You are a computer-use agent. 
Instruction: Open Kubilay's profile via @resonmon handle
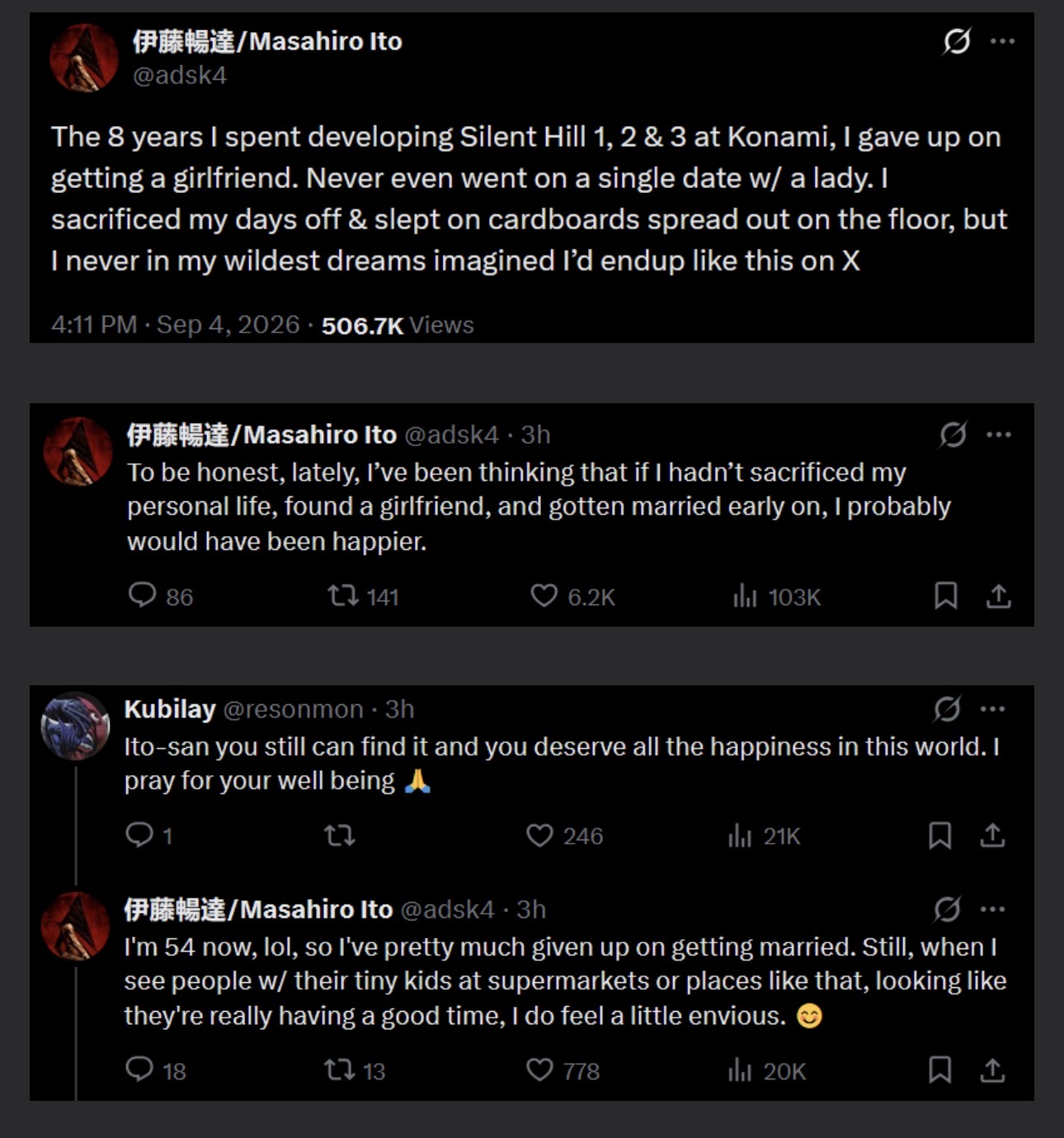tap(293, 709)
